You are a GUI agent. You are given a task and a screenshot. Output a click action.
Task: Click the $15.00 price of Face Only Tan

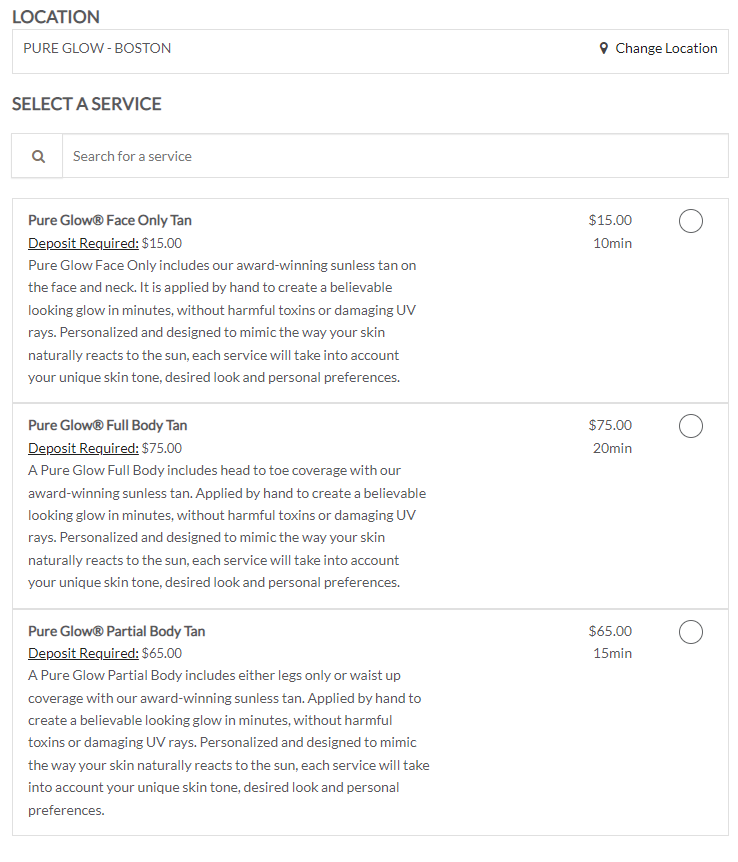coord(610,220)
